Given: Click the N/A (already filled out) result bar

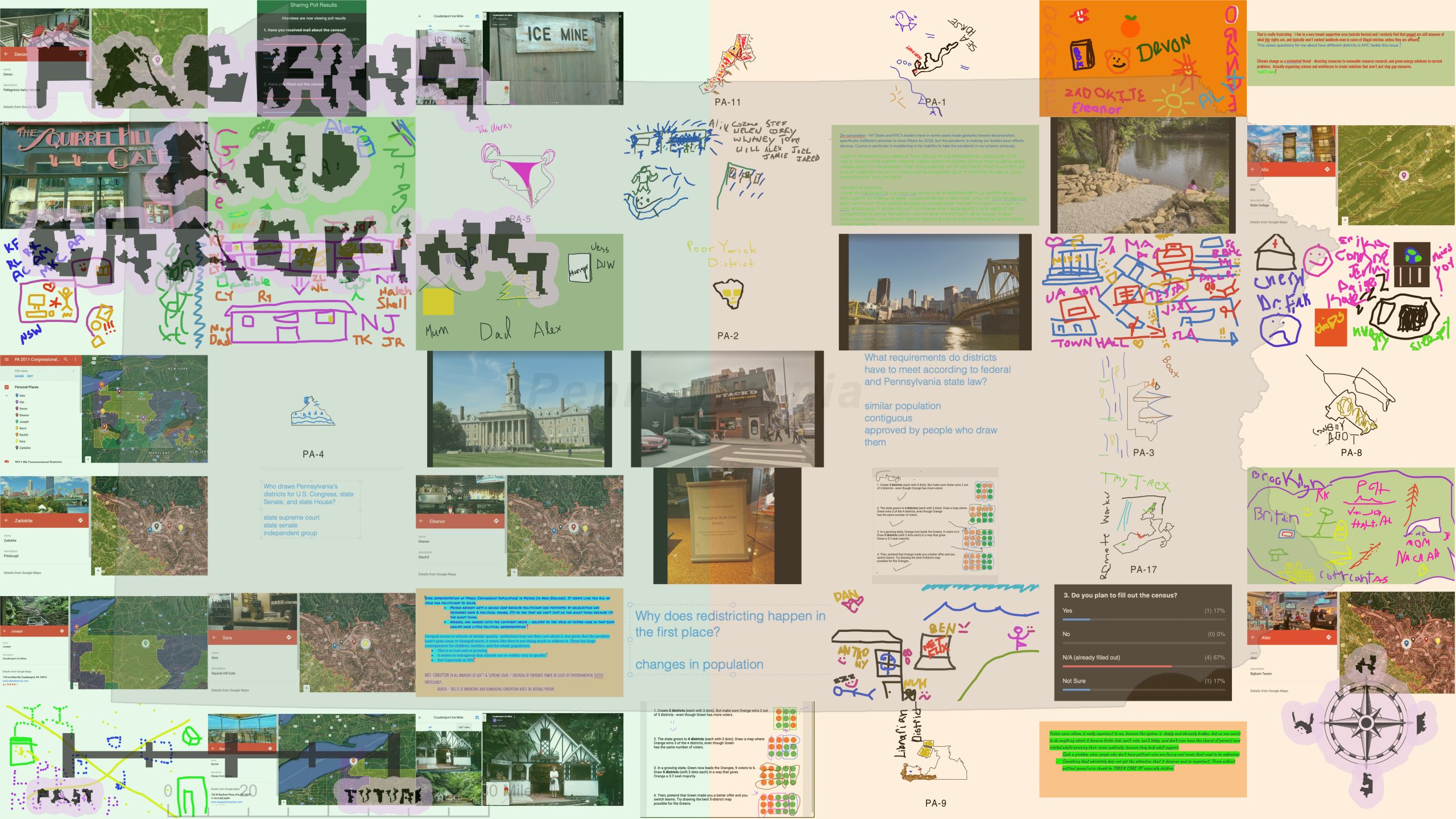Looking at the screenshot, I should [1143, 666].
